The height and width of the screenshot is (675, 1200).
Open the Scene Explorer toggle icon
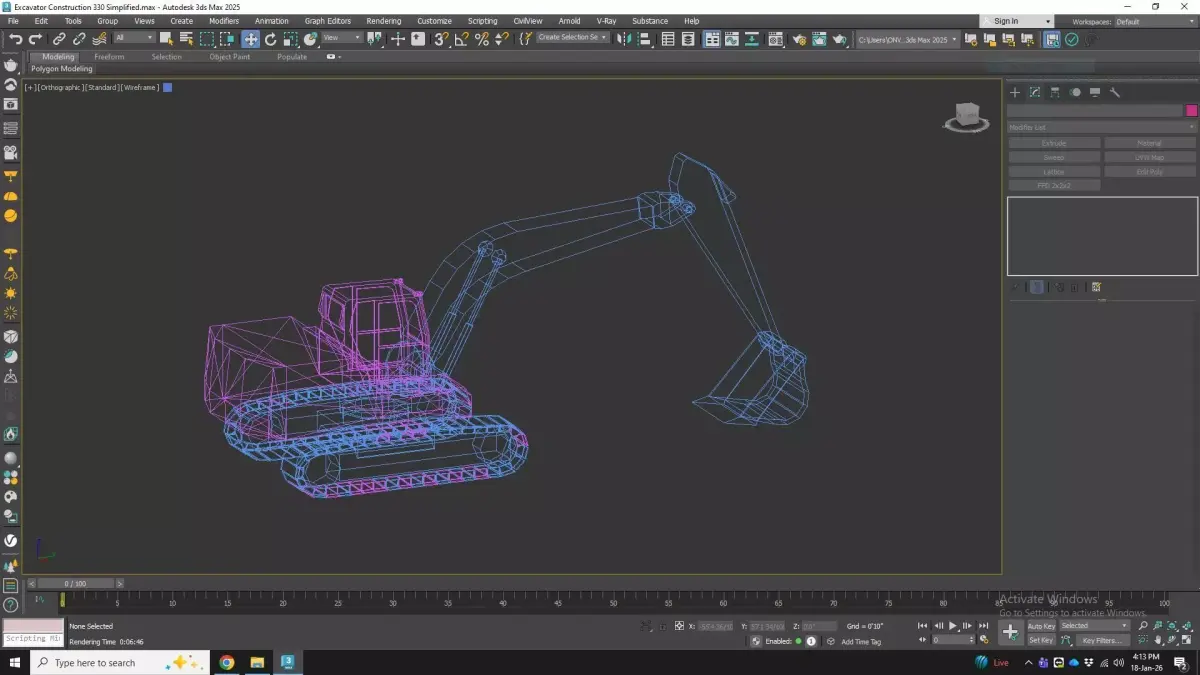[668, 39]
